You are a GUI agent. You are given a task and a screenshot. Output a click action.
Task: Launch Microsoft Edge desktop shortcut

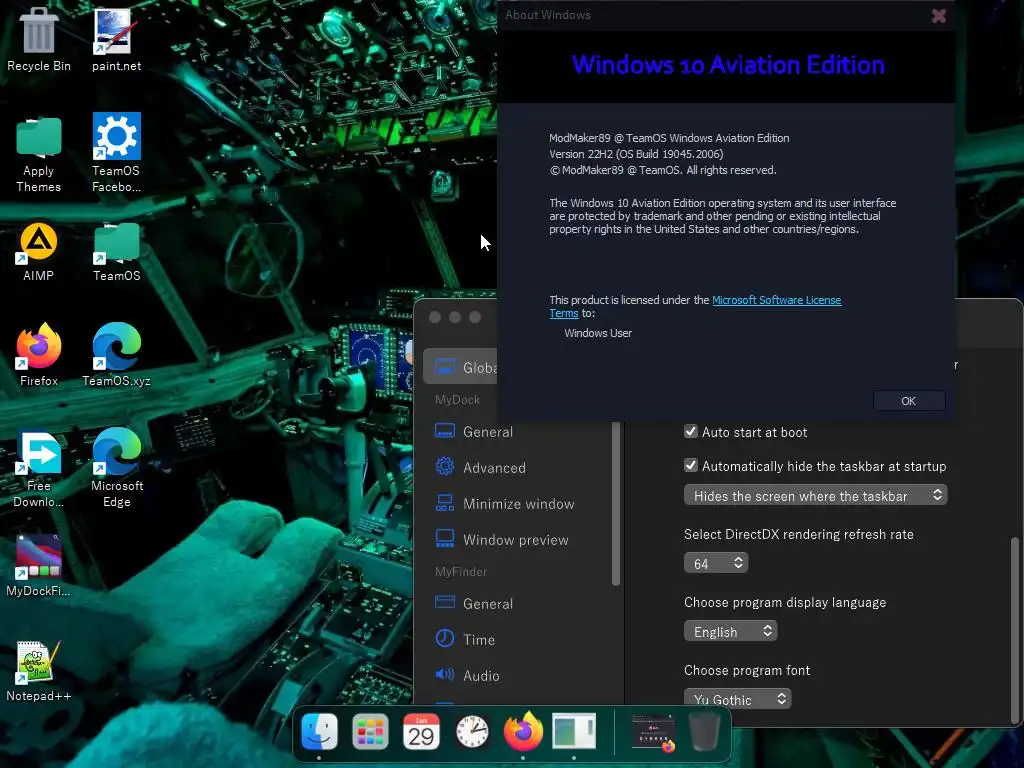(116, 468)
